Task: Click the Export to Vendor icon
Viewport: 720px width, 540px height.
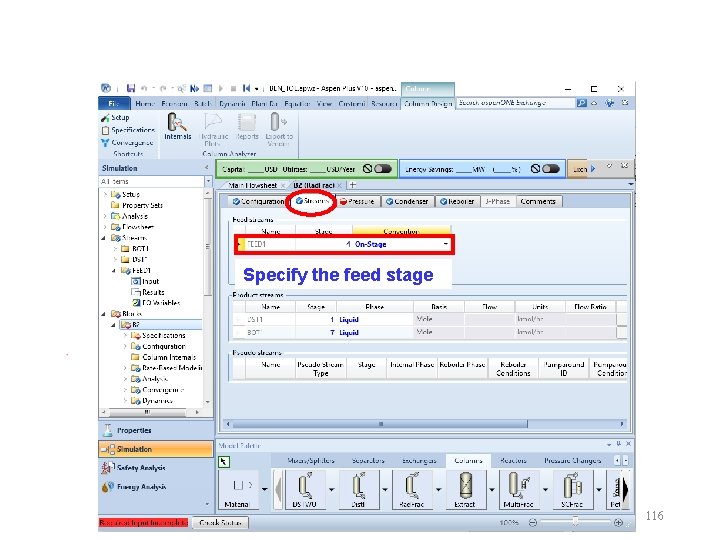Action: (x=279, y=129)
